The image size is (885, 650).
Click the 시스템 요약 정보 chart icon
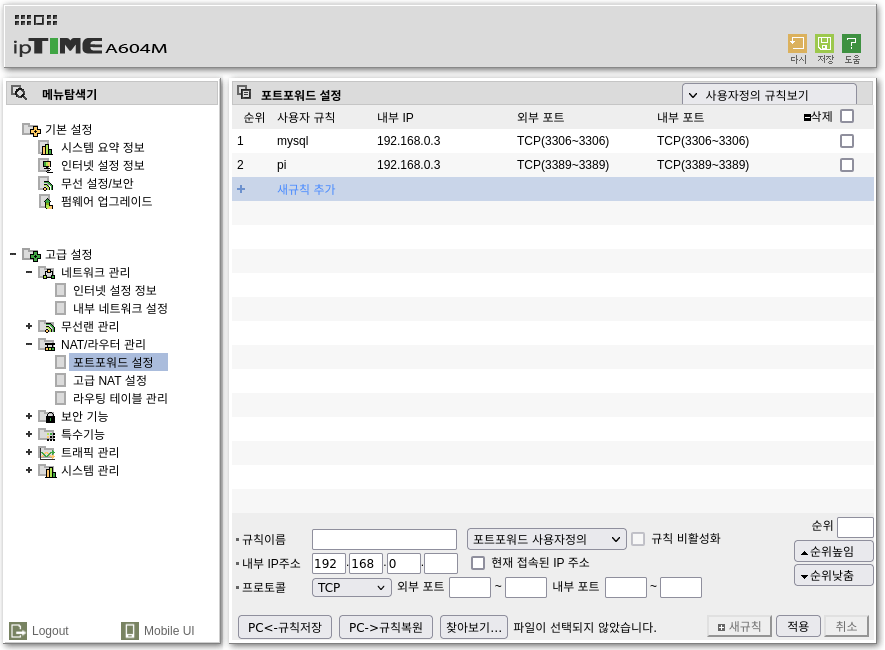(x=46, y=148)
